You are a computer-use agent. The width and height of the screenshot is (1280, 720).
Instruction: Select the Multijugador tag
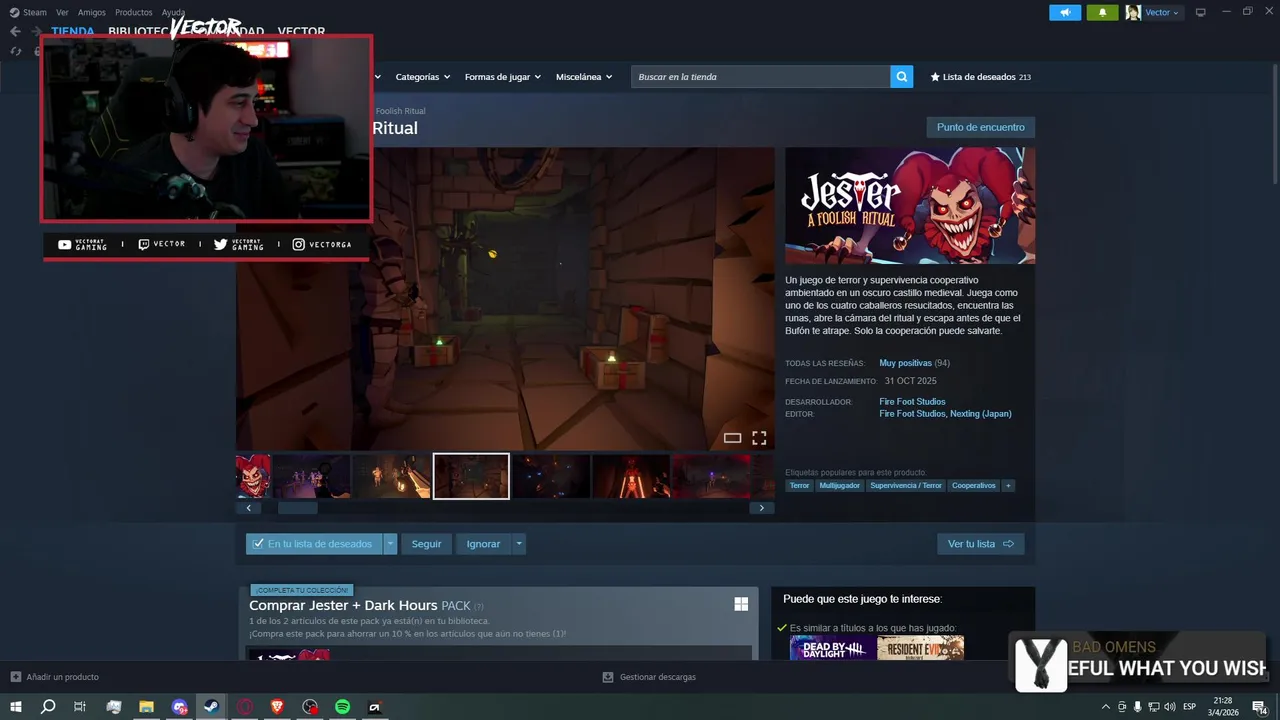(839, 485)
